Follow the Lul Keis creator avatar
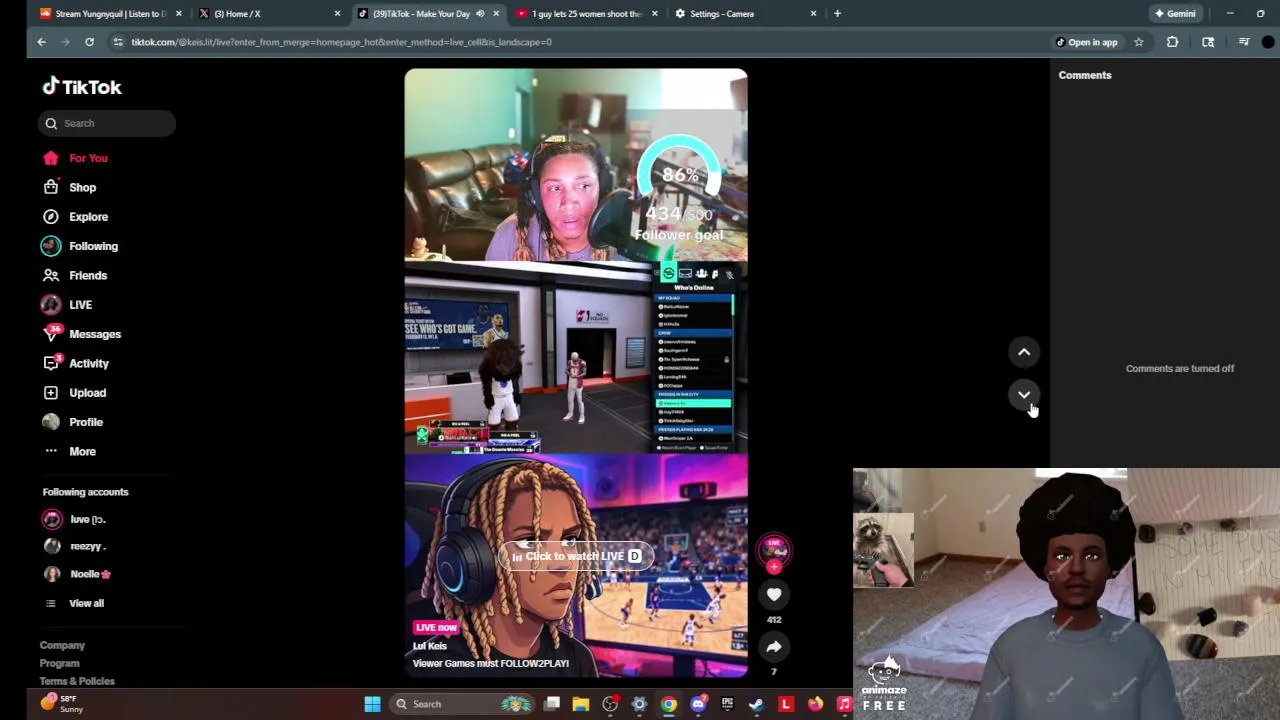1280x720 pixels. [x=774, y=551]
